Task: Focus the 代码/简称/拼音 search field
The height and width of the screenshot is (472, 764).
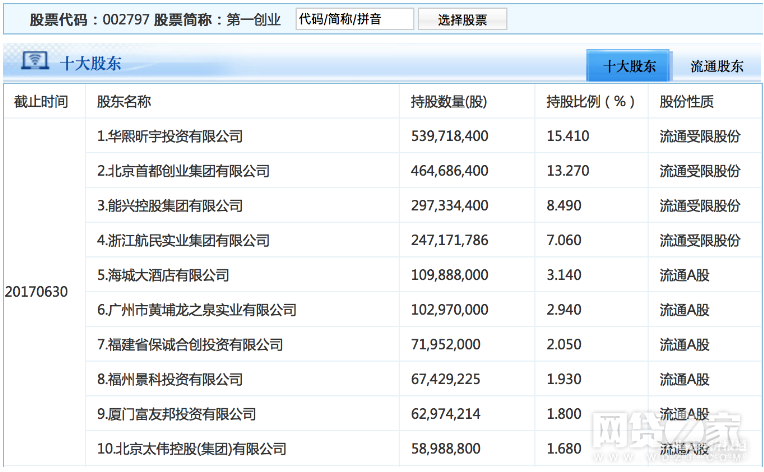Action: coord(354,19)
